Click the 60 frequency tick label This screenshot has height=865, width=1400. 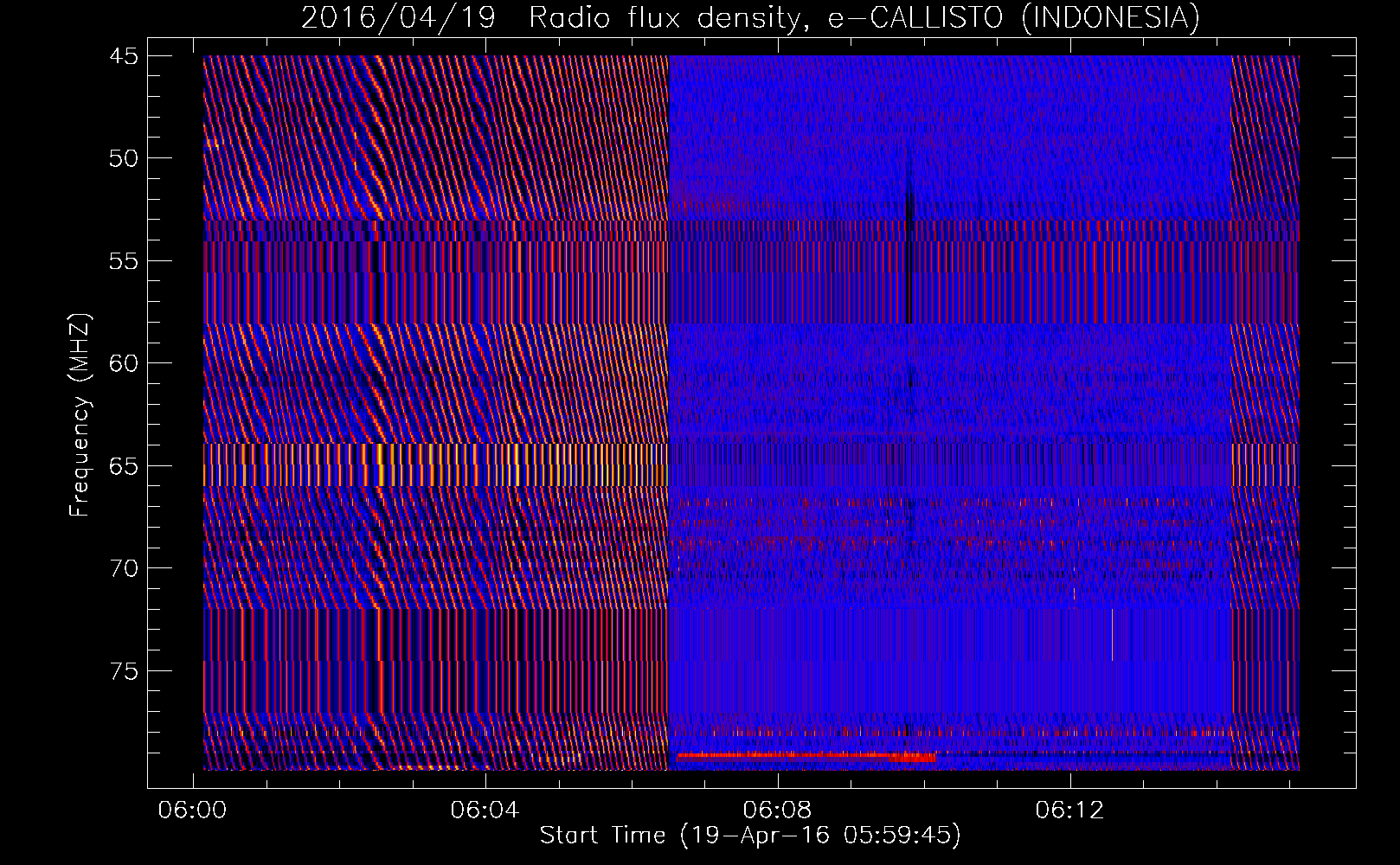[123, 363]
